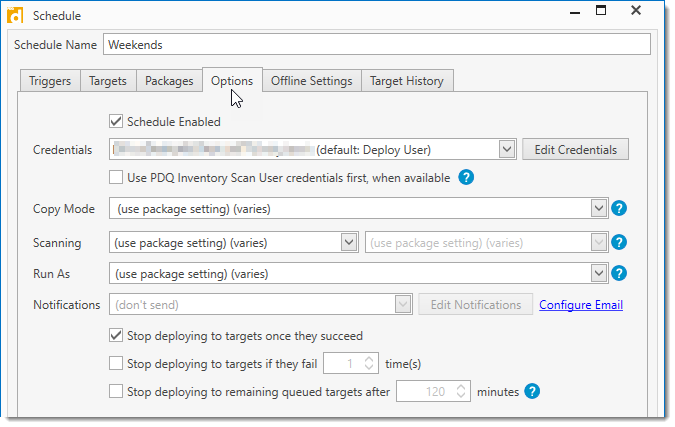Uncheck Stop deploying once targets succeed
This screenshot has height=427, width=675.
pos(116,336)
